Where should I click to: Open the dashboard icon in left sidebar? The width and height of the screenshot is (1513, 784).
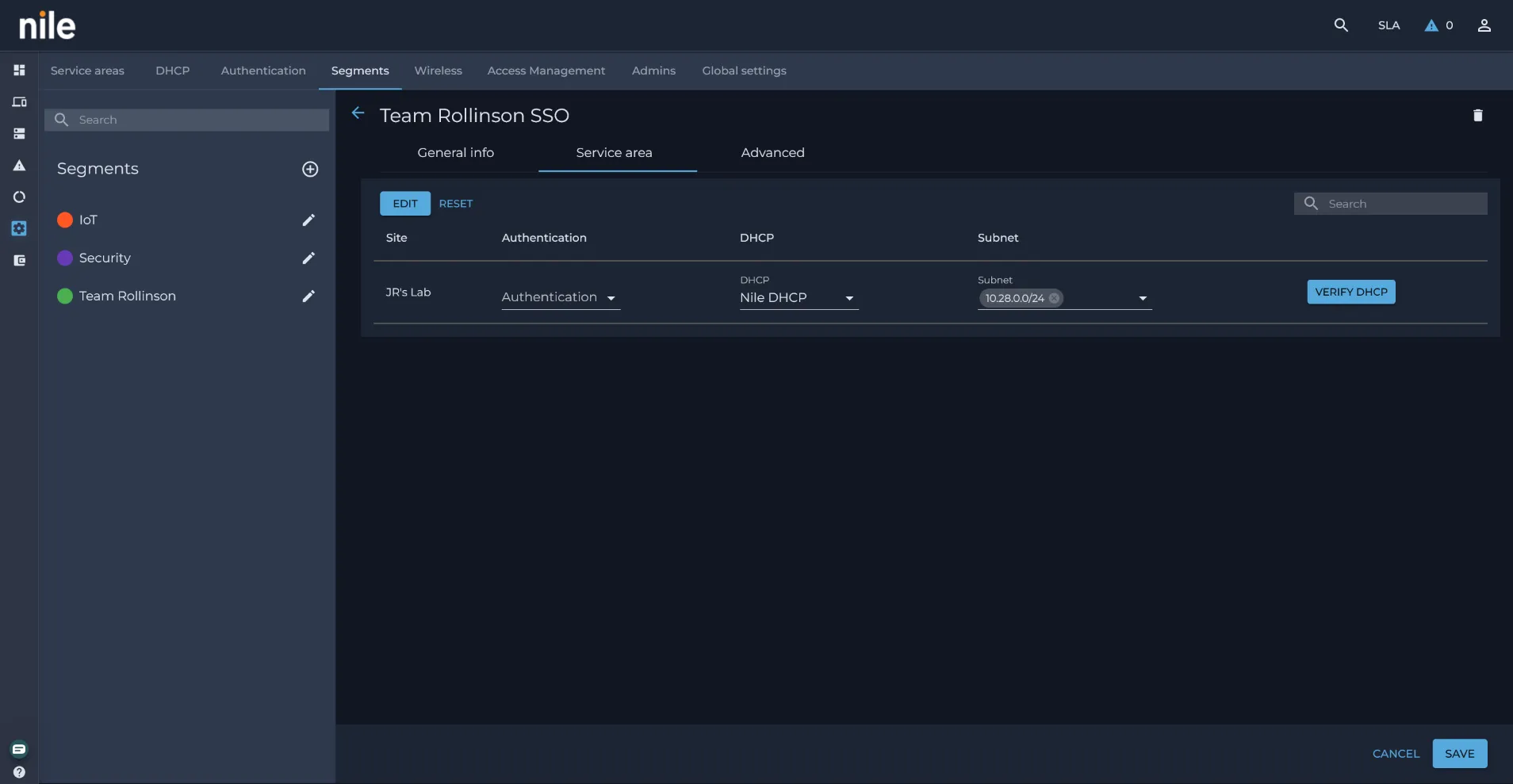(x=19, y=71)
